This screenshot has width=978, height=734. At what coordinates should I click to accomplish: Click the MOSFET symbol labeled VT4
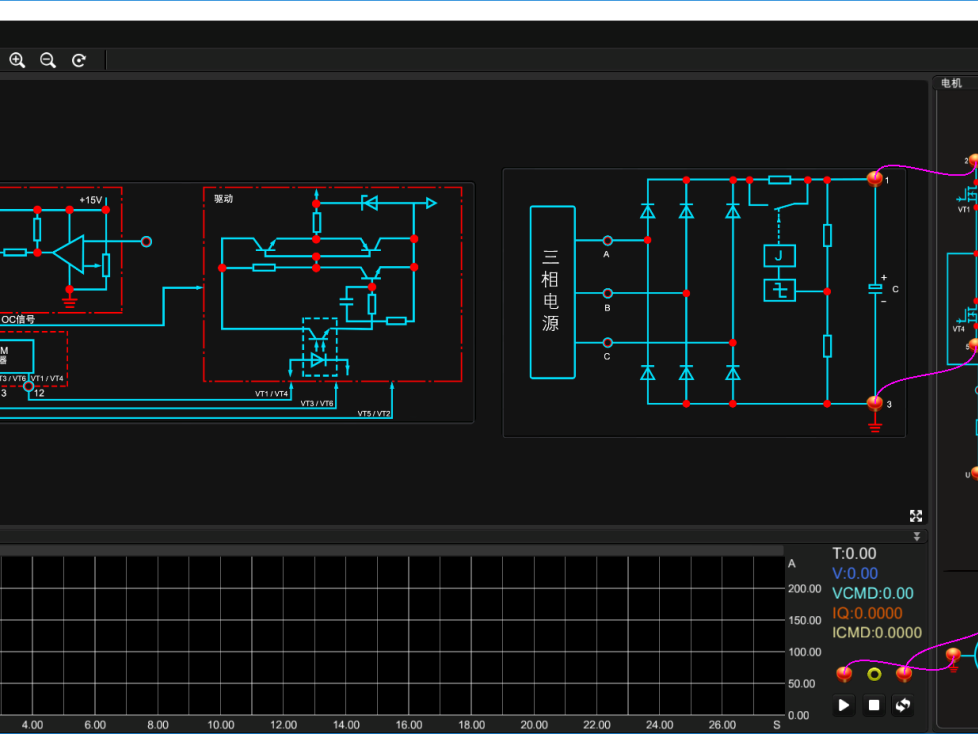969,316
